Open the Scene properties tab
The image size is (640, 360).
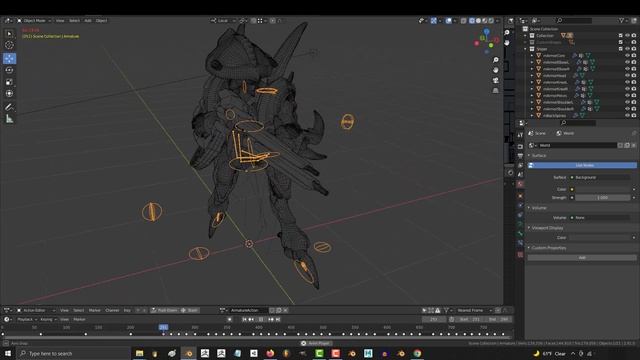(x=520, y=175)
